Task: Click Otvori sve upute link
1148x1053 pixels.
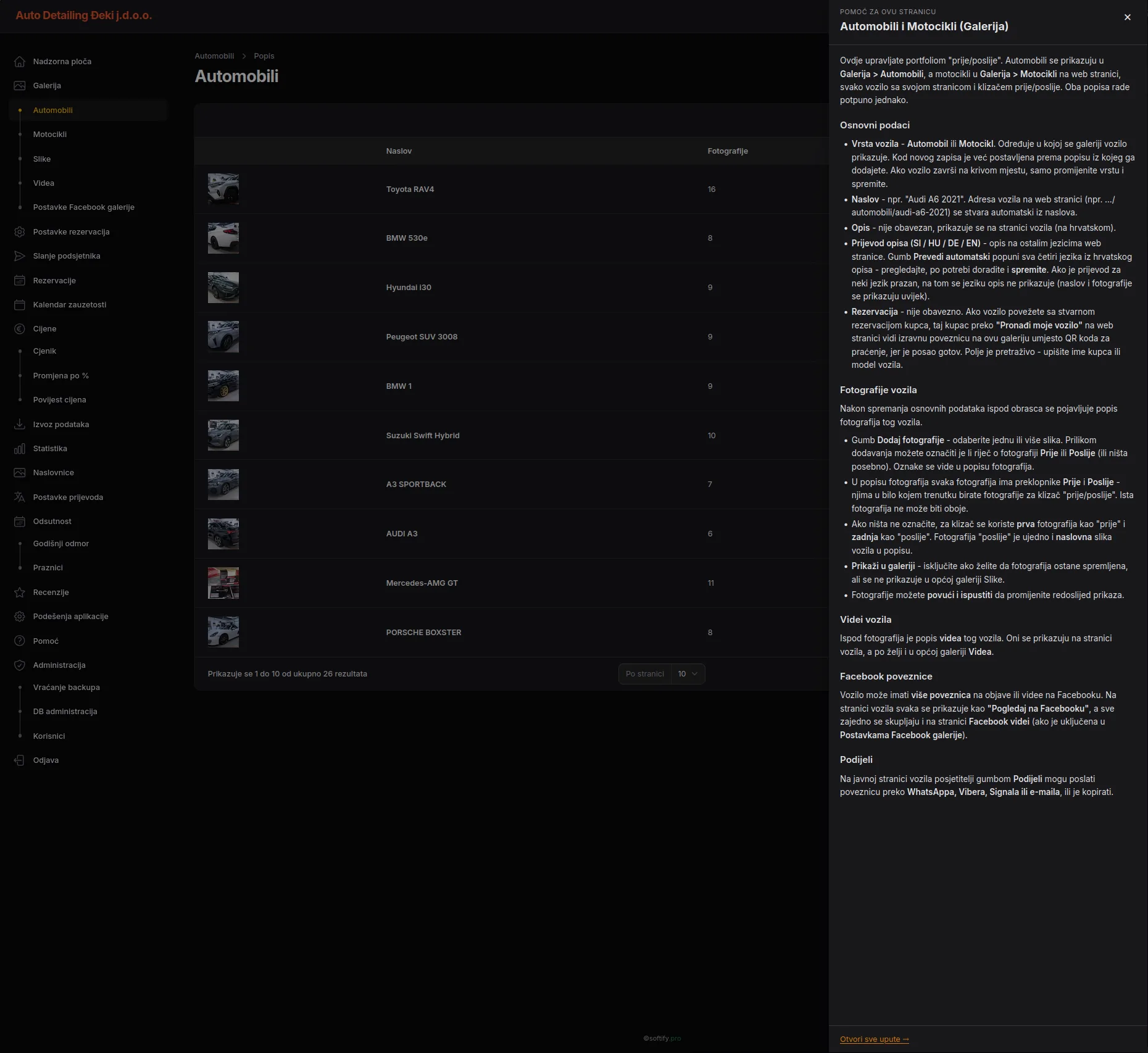Action: pyautogui.click(x=874, y=1039)
